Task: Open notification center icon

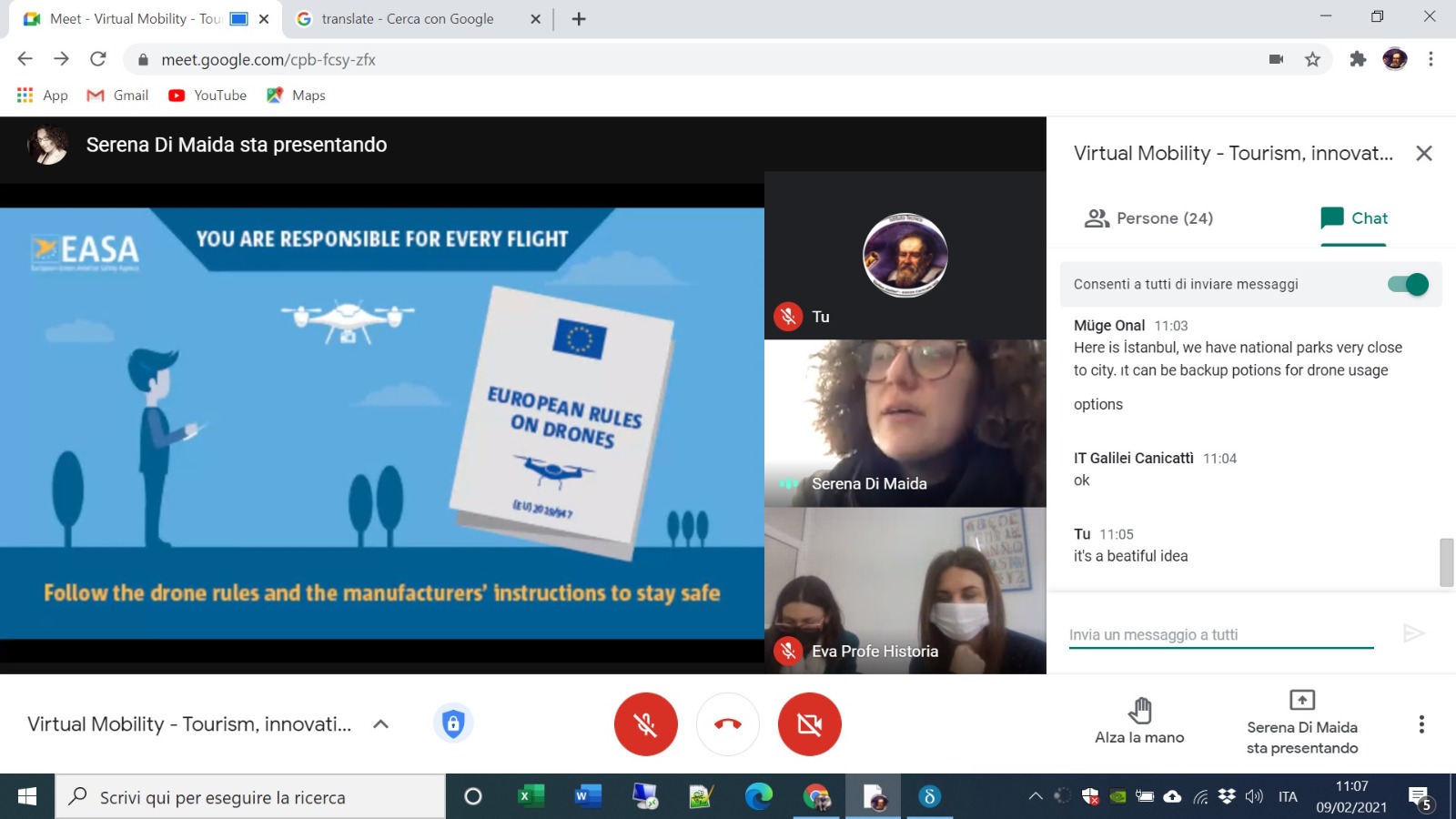Action: (x=1421, y=798)
